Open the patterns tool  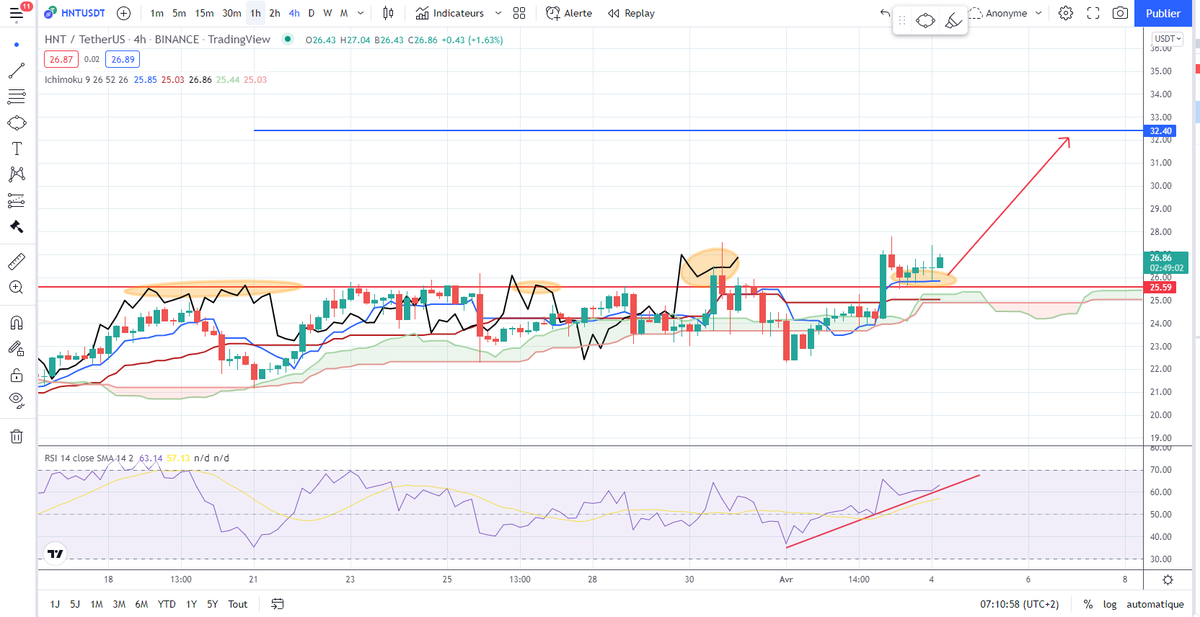pyautogui.click(x=16, y=174)
